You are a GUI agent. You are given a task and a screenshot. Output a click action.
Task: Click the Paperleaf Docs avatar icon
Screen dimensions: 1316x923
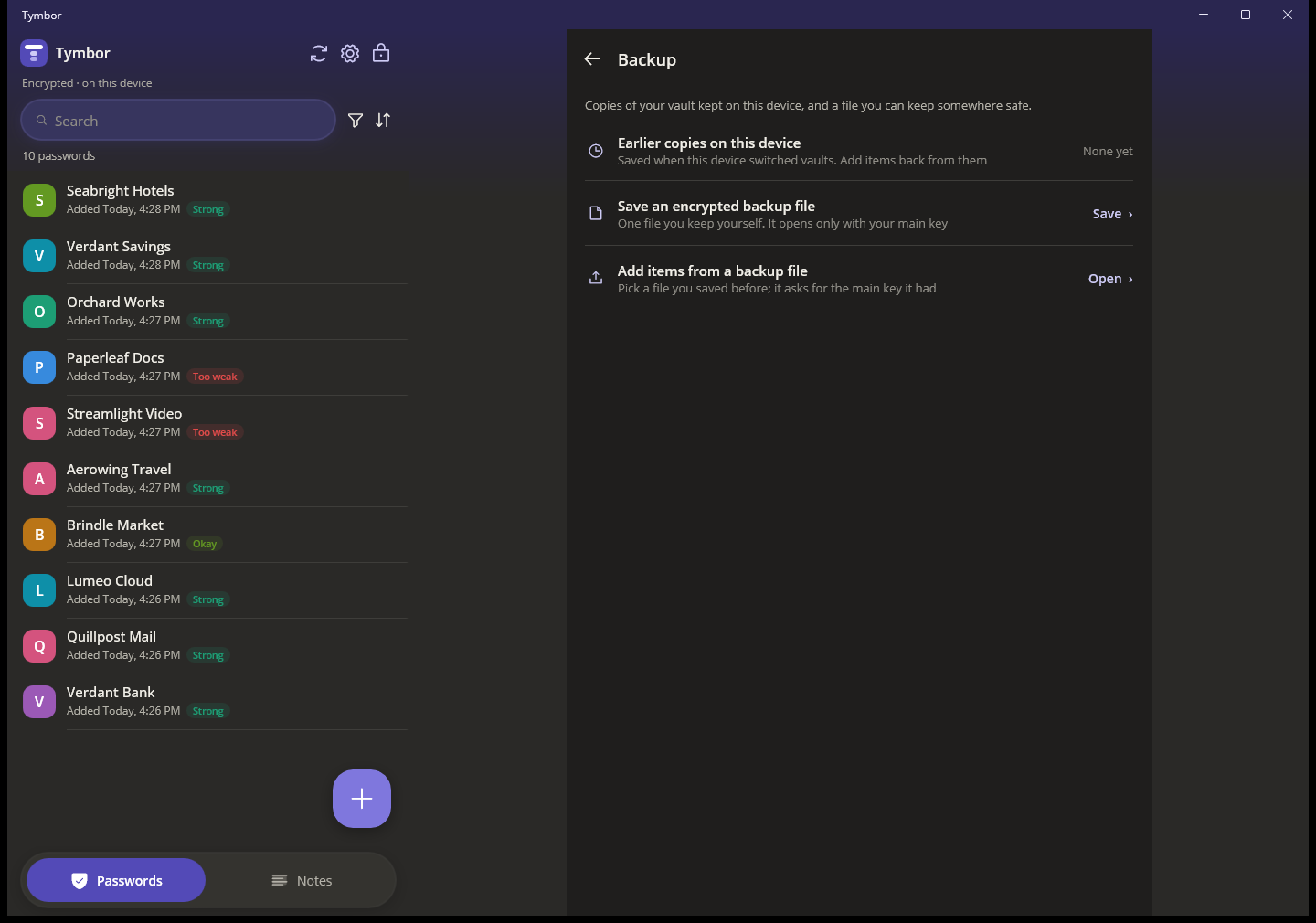tap(39, 367)
